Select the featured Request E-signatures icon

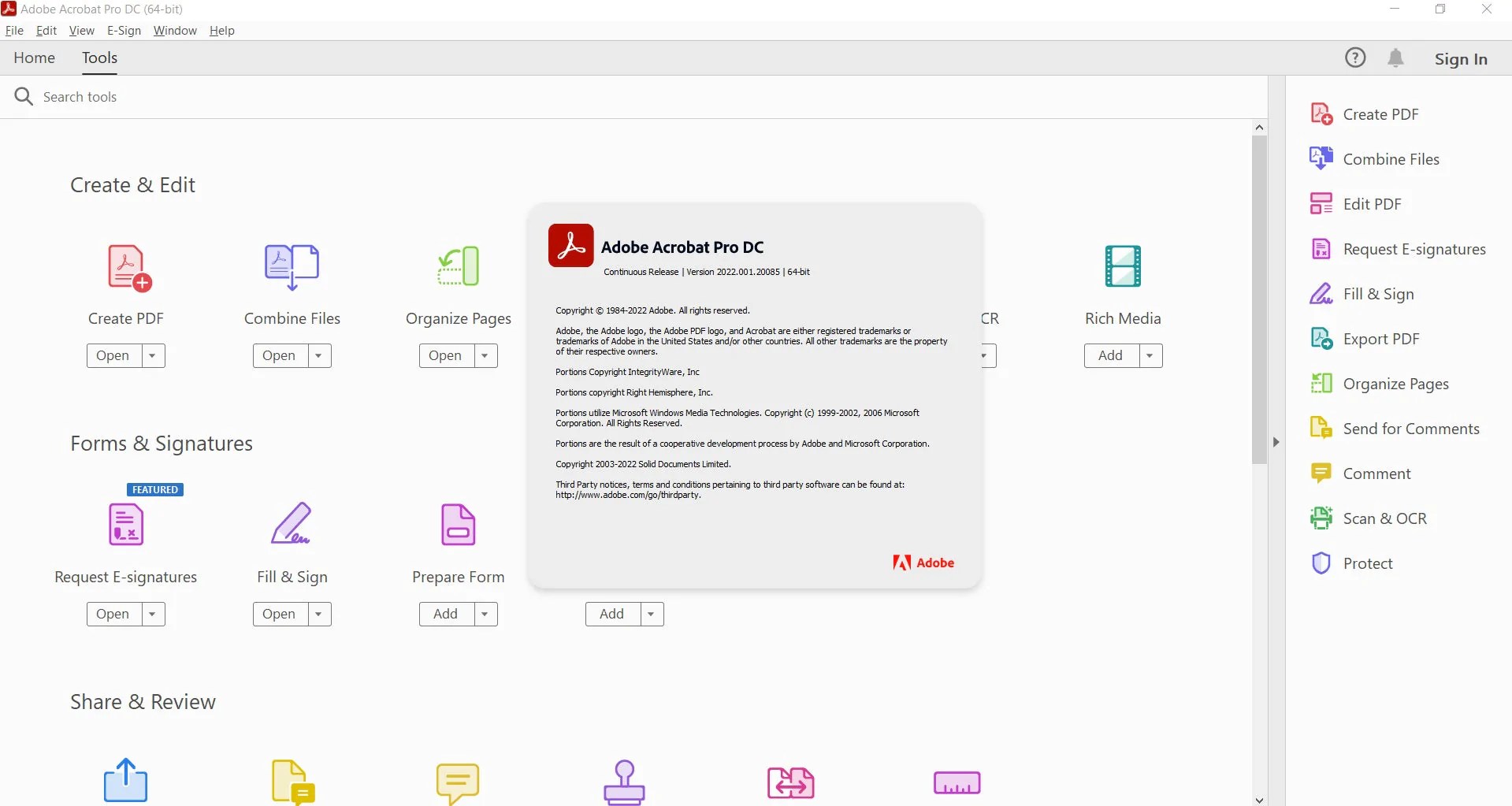[124, 524]
